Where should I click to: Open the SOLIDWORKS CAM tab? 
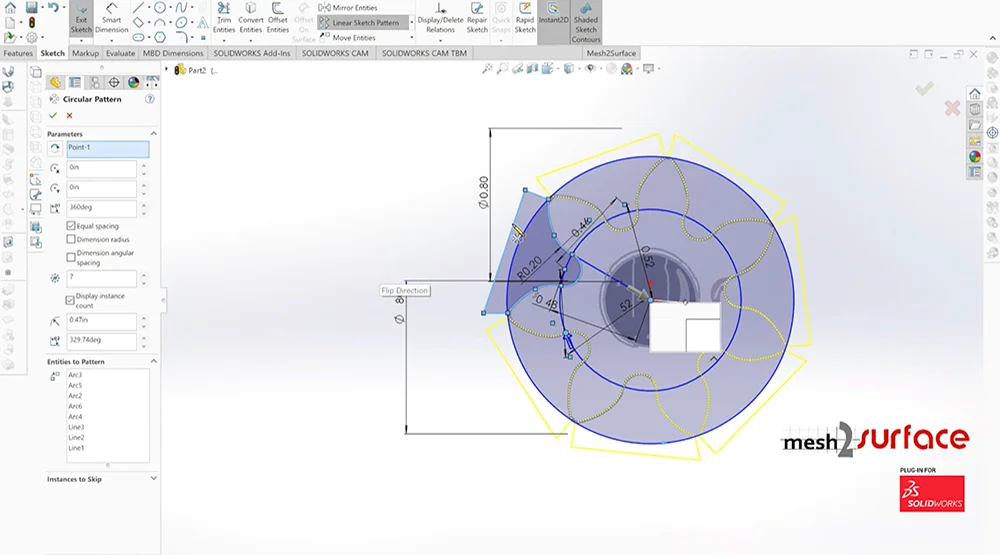[x=335, y=53]
